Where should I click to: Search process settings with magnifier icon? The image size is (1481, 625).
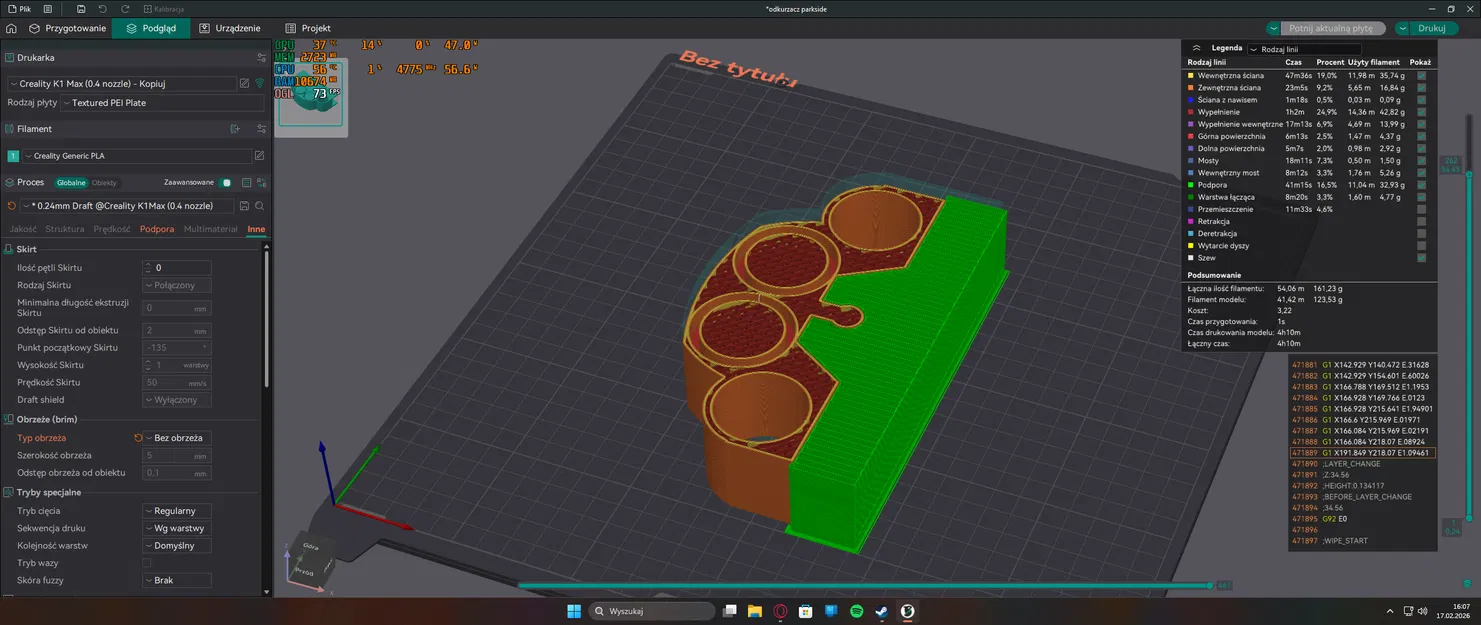click(x=259, y=206)
